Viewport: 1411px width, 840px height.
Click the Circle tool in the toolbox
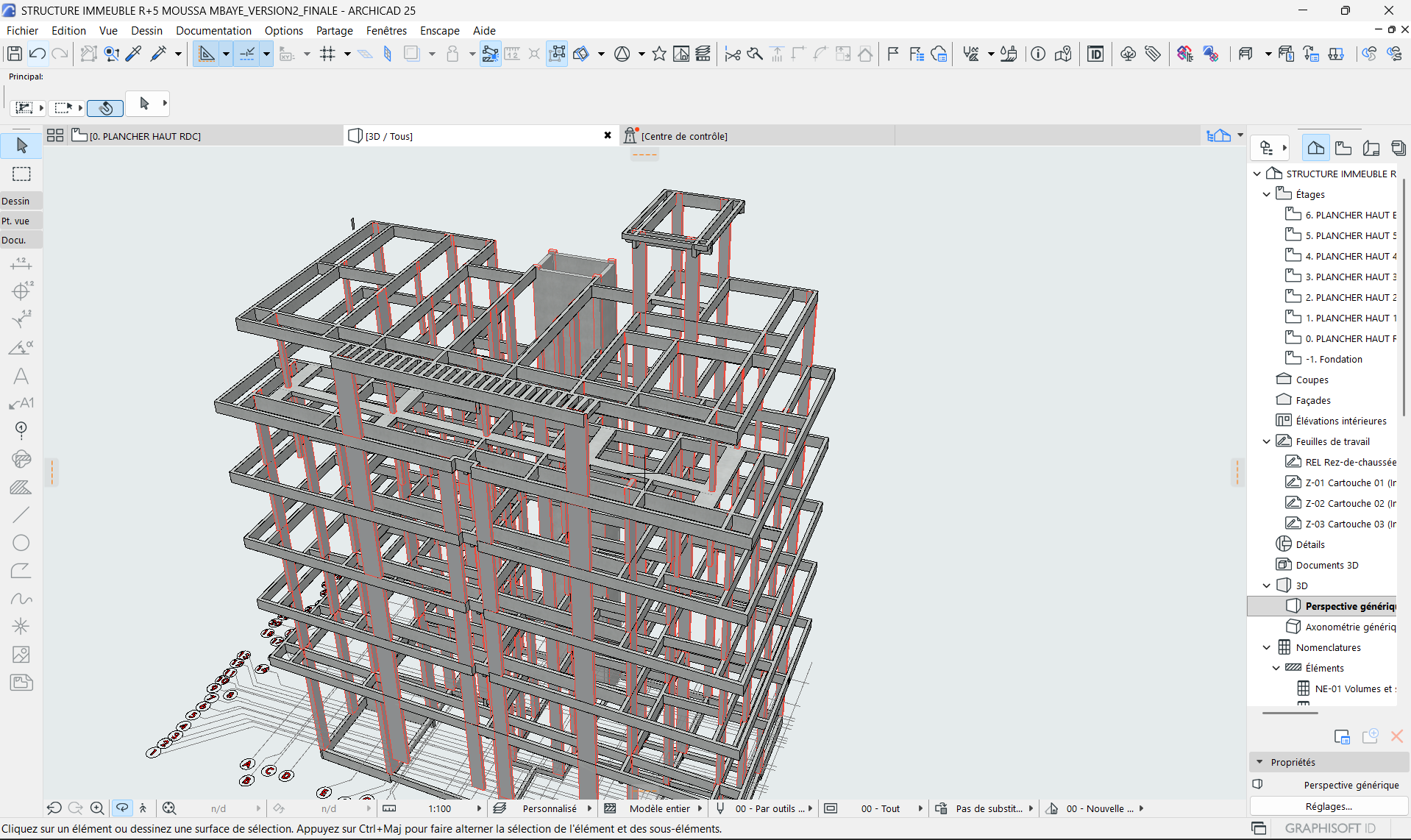(21, 543)
